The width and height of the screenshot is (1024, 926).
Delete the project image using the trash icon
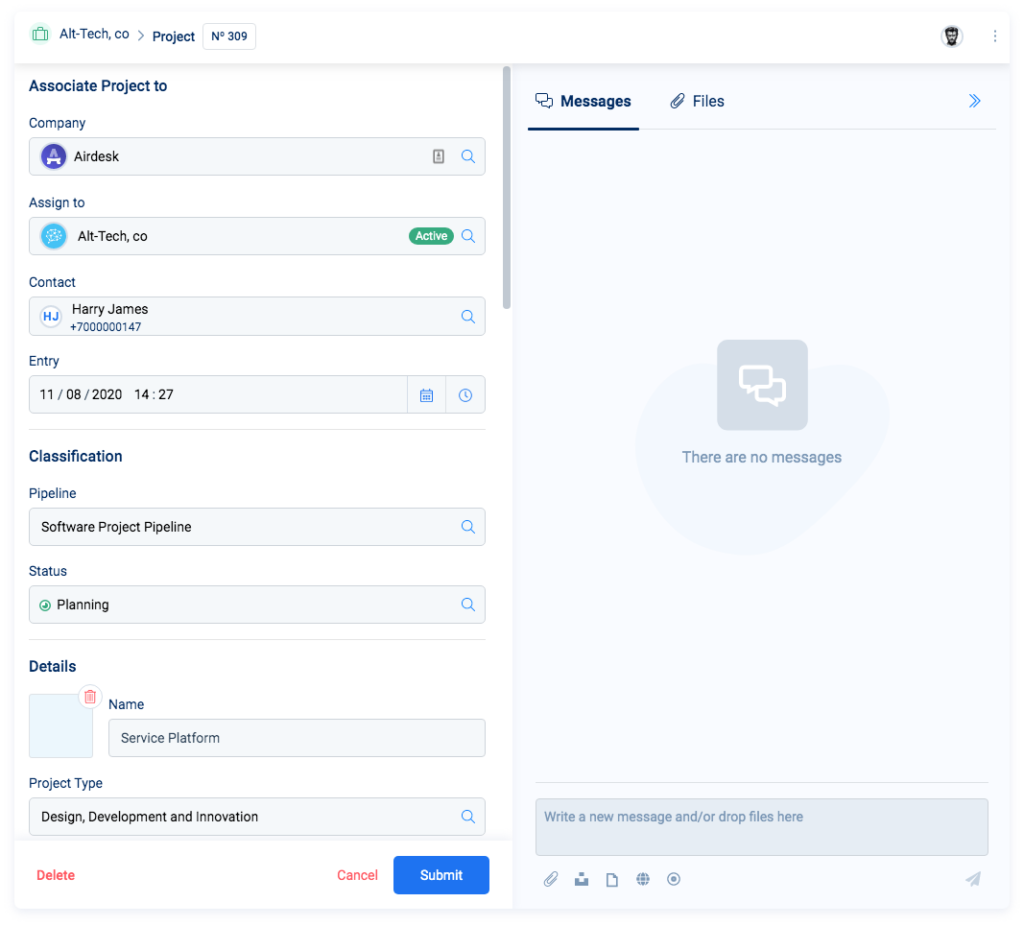point(90,696)
